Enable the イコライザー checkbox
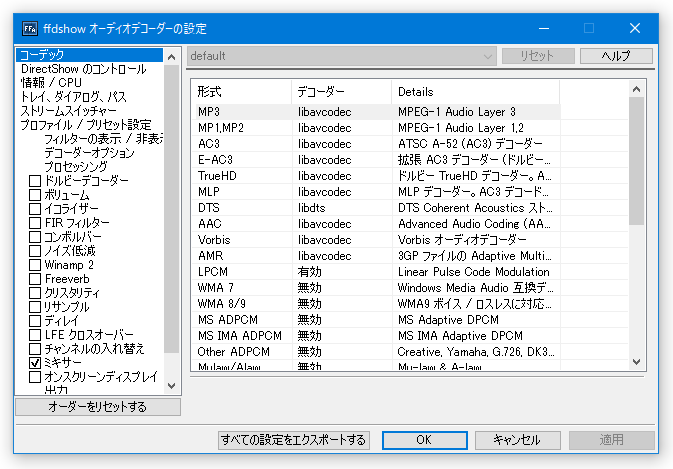This screenshot has height=469, width=673. pos(35,209)
